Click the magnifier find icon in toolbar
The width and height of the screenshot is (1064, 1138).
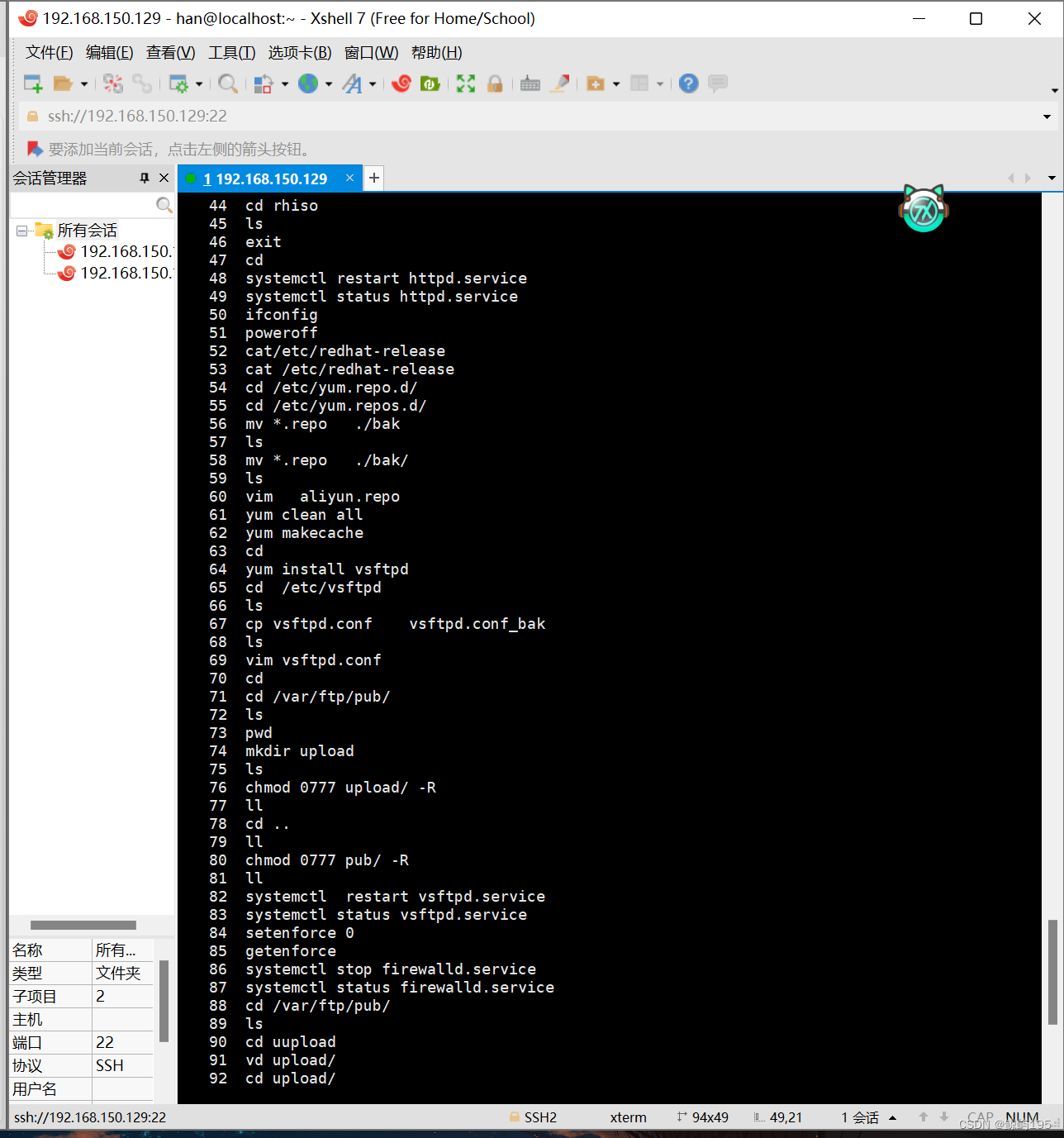[x=228, y=83]
